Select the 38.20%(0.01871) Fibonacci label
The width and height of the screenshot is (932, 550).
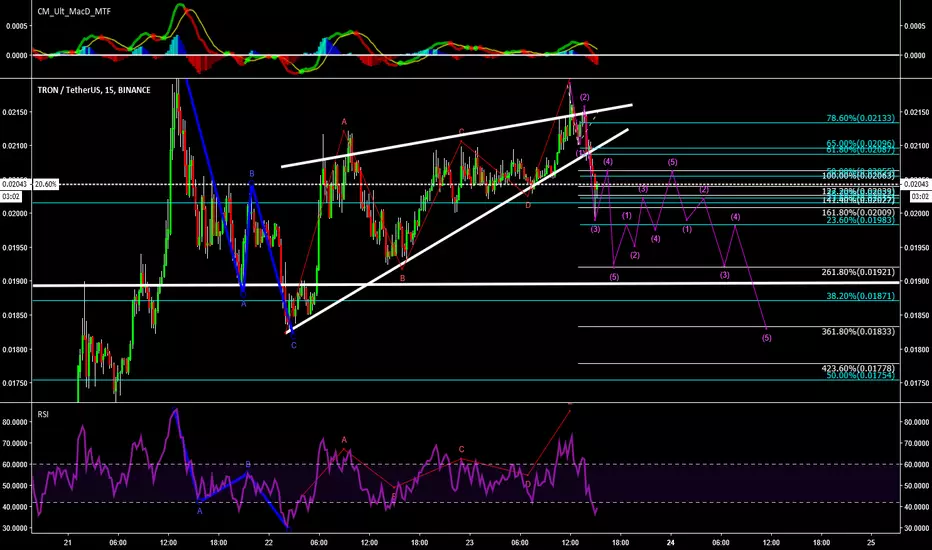tap(860, 296)
